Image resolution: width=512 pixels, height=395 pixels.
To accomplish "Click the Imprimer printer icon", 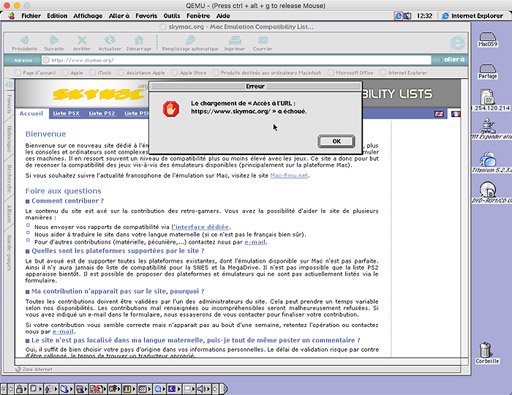I will (x=235, y=40).
